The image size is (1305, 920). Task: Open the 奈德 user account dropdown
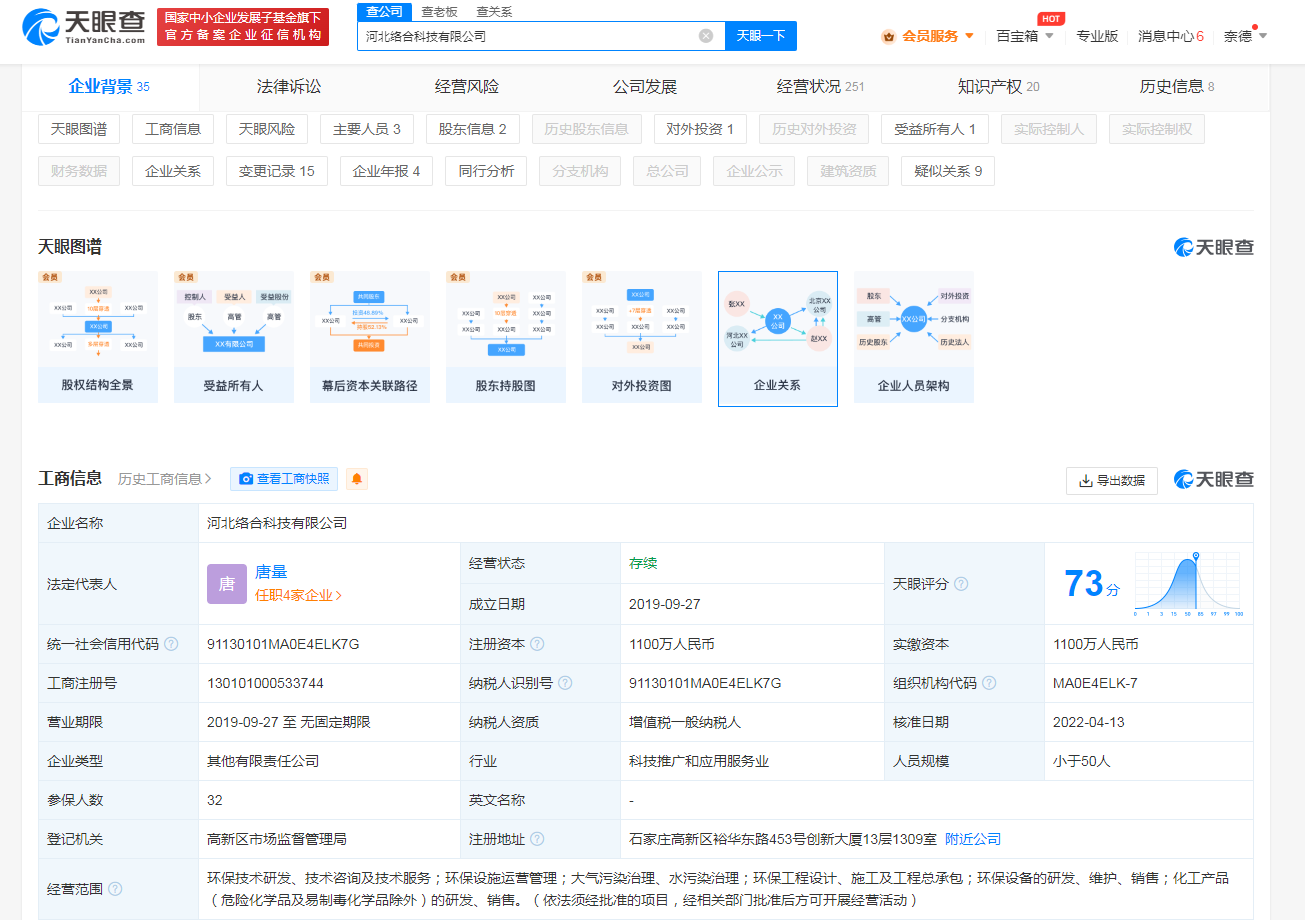[x=1245, y=36]
